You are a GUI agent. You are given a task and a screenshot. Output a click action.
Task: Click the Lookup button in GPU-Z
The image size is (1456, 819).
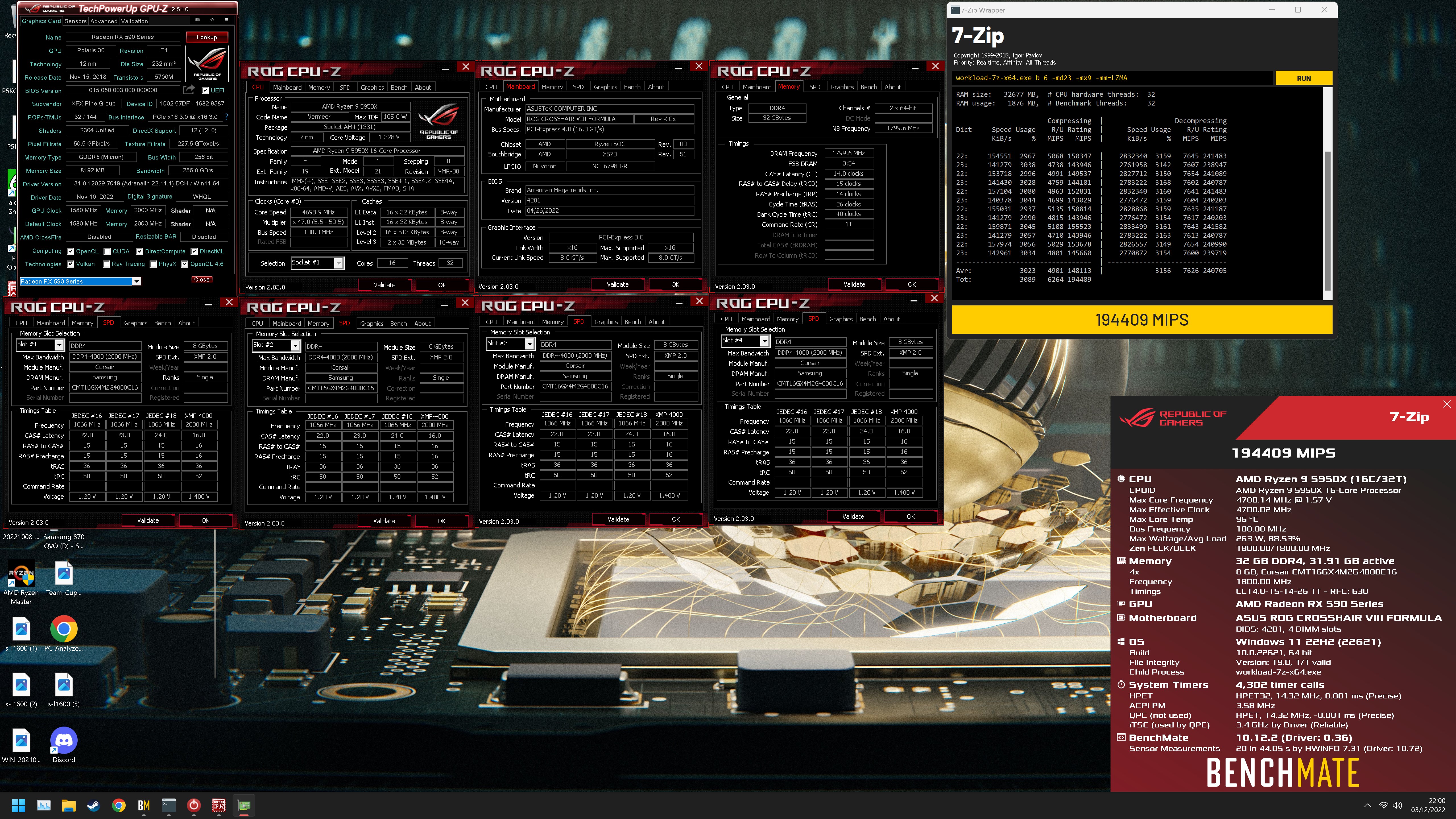pyautogui.click(x=207, y=37)
